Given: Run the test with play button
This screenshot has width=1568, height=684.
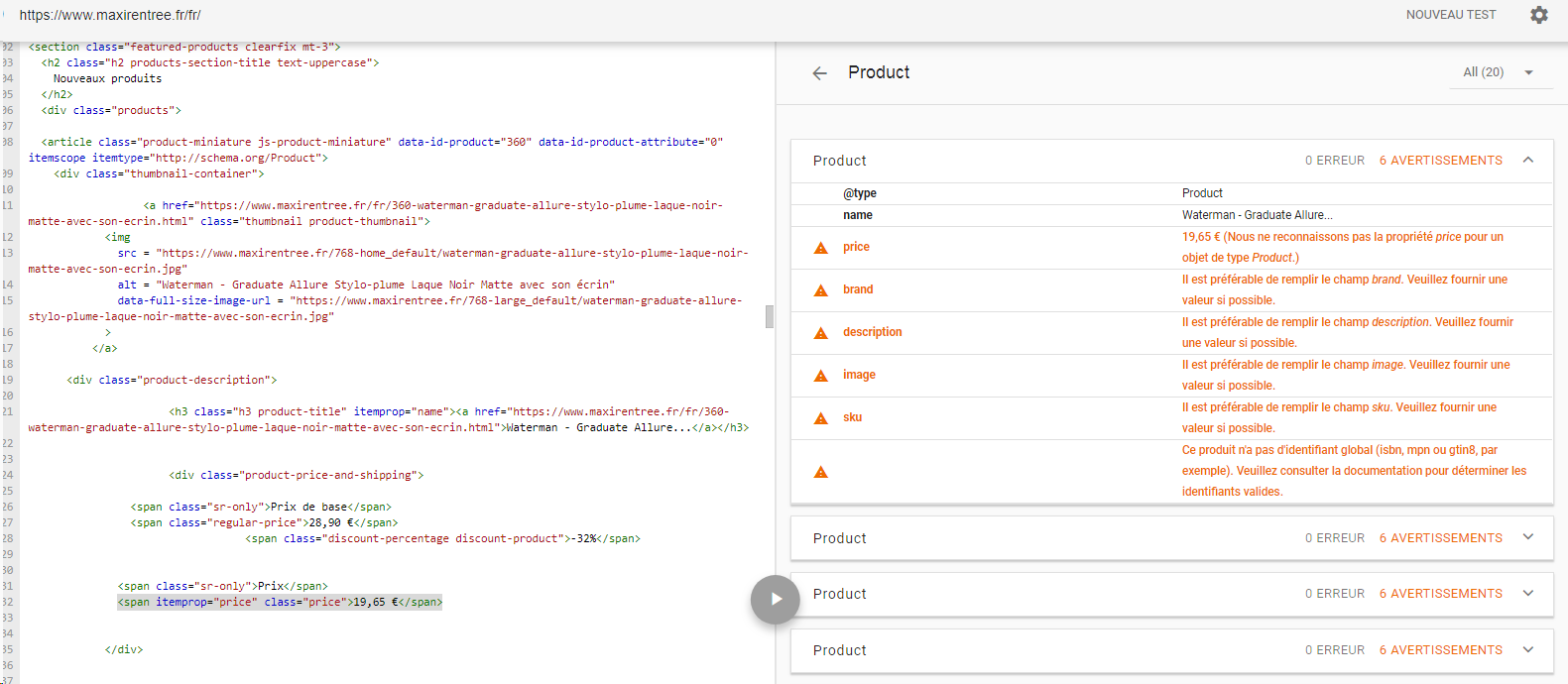Looking at the screenshot, I should pyautogui.click(x=776, y=600).
